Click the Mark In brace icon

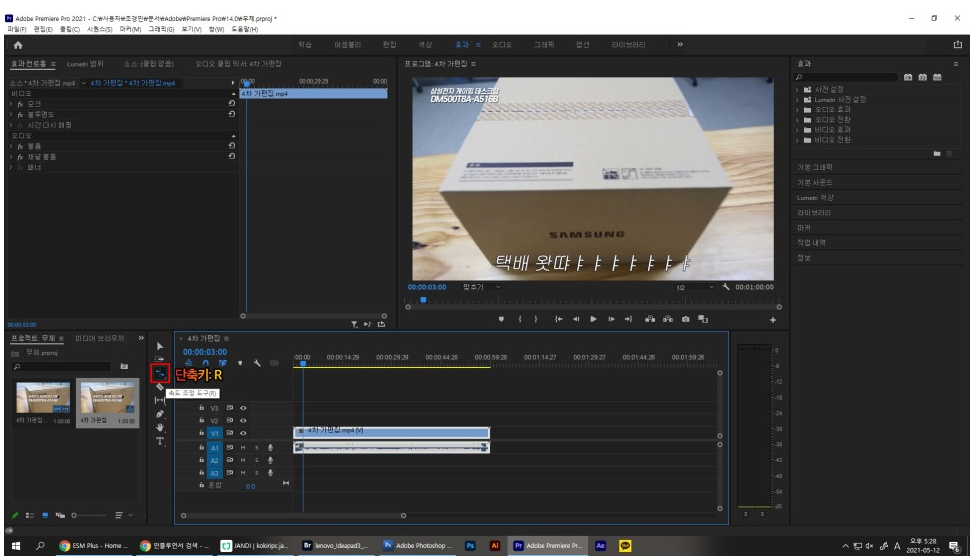coord(520,319)
